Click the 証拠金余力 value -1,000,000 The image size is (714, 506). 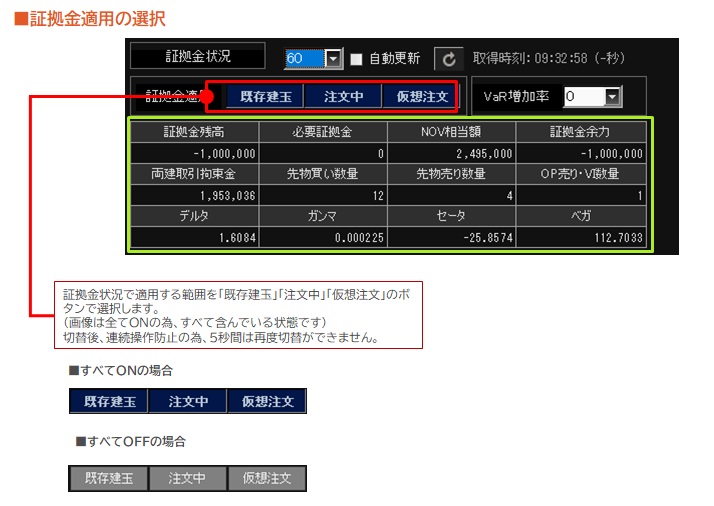tap(581, 153)
